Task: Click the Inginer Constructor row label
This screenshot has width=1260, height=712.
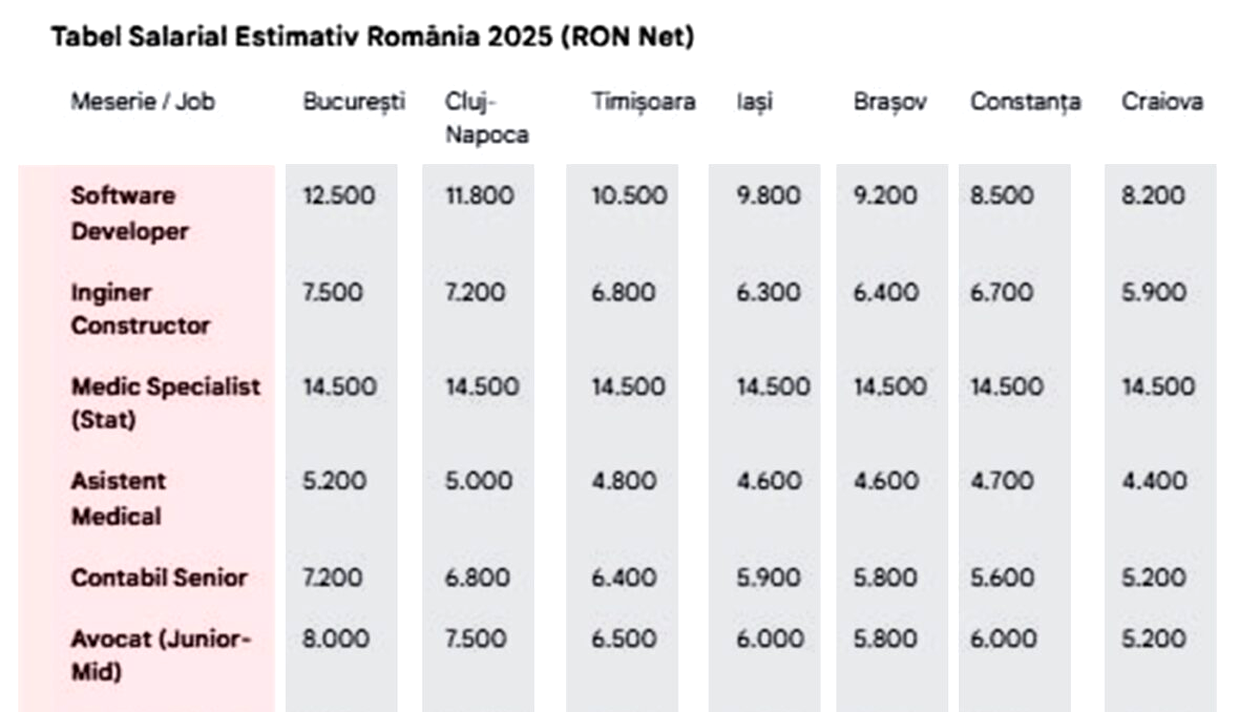Action: 140,309
